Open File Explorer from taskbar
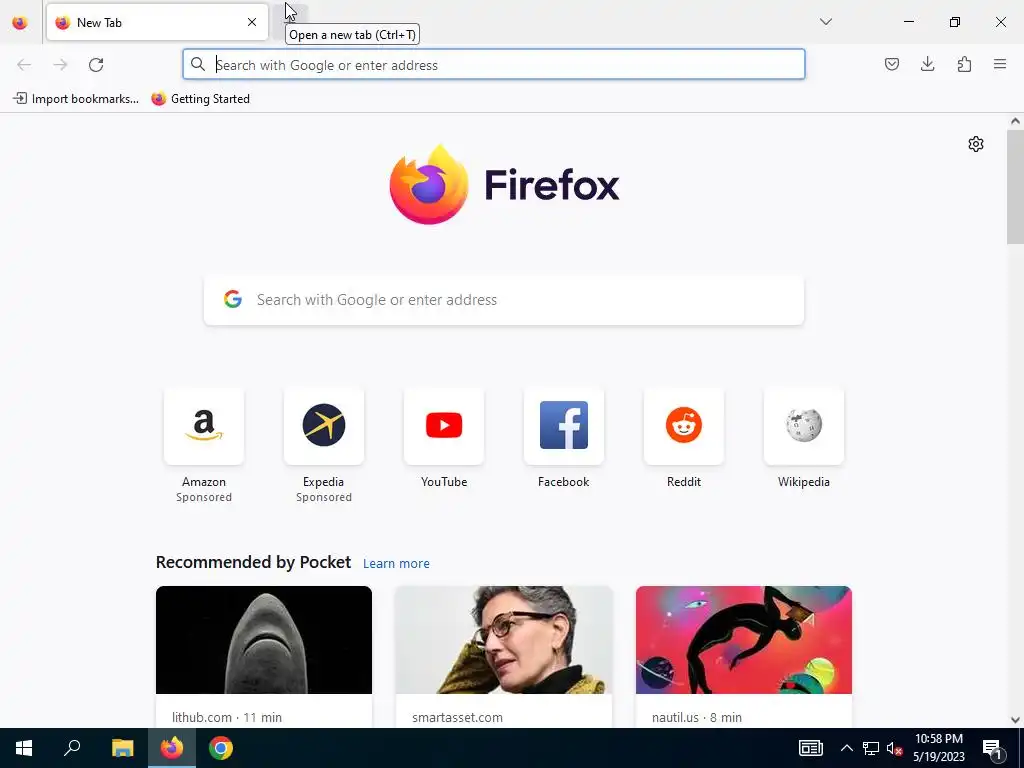 pyautogui.click(x=122, y=748)
